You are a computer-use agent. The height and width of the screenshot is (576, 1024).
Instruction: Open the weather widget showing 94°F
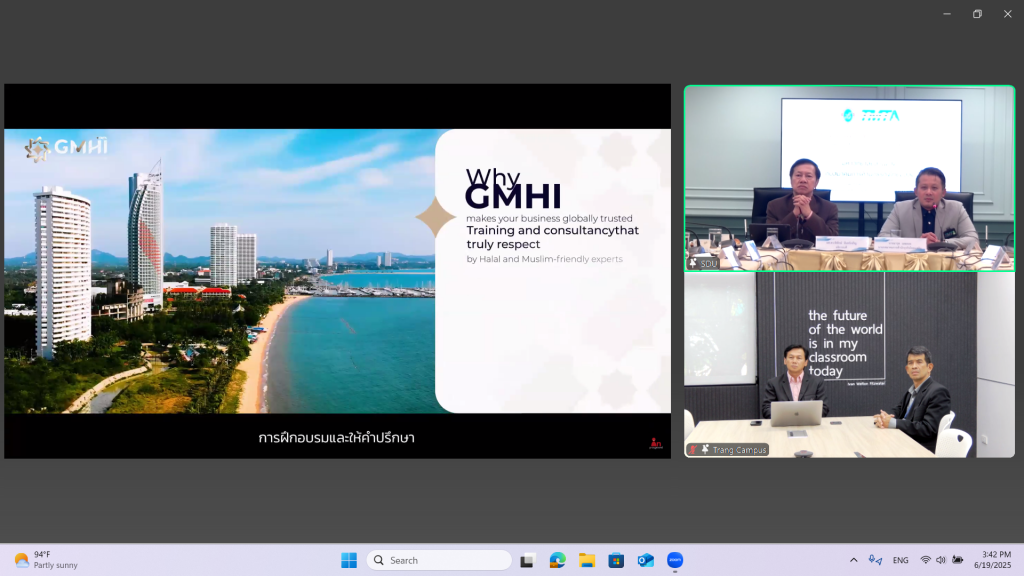[45, 560]
